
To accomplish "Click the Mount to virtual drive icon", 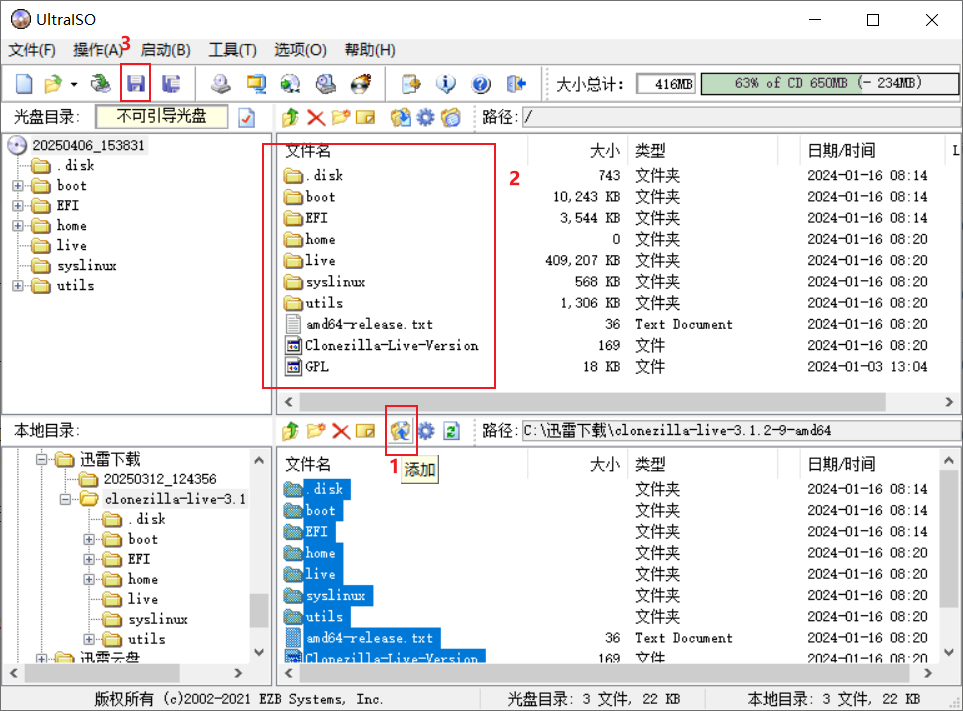I will 326,84.
